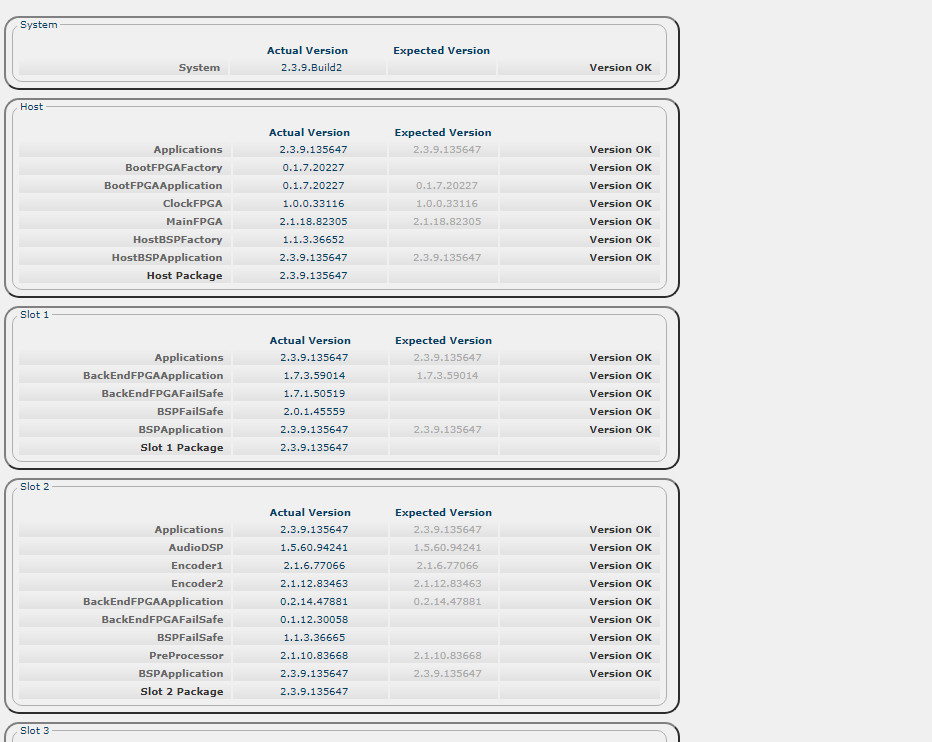The height and width of the screenshot is (742, 932).
Task: Click PreProcessor expected version value
Action: 447,655
